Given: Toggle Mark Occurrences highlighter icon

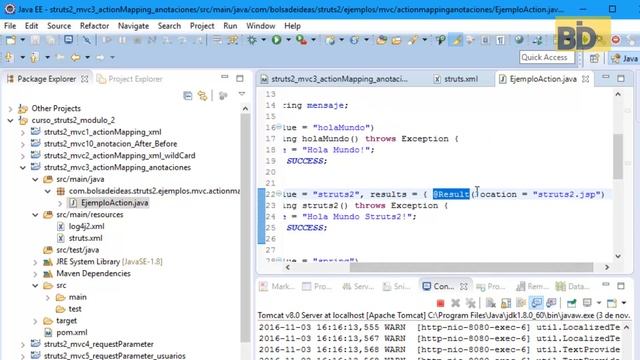Looking at the screenshot, I should pos(457,40).
